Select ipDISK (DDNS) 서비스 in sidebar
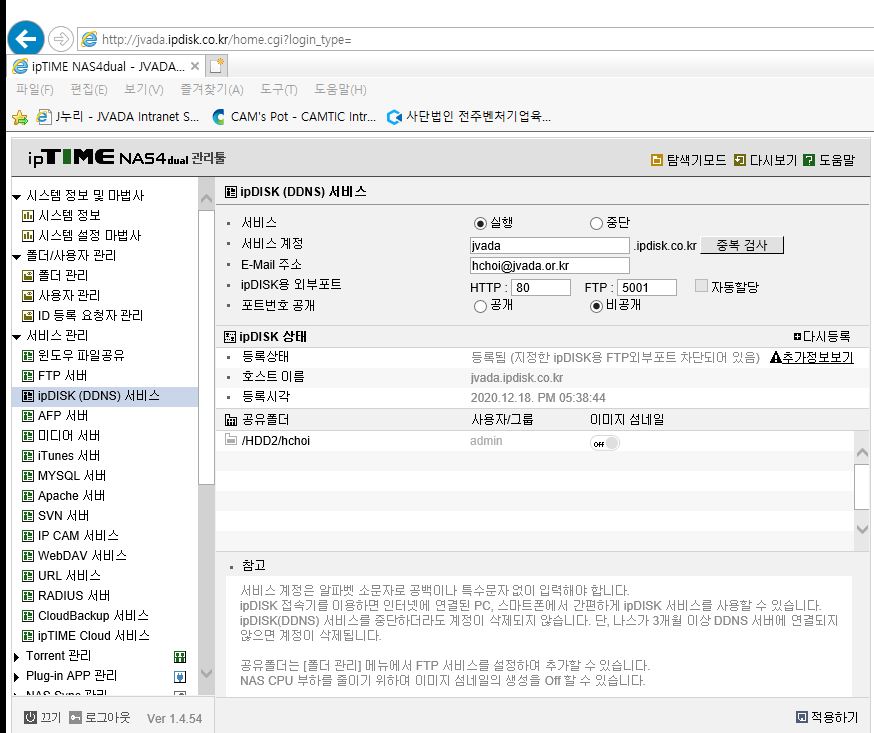 105,396
